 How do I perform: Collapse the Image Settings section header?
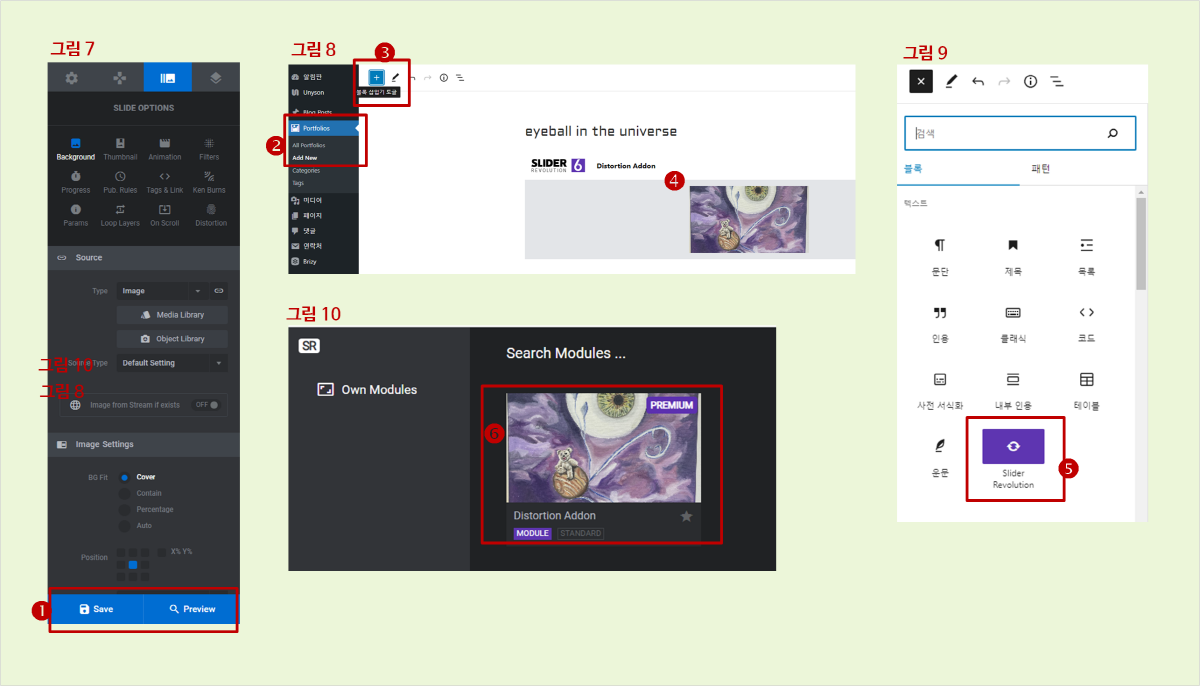[x=143, y=444]
